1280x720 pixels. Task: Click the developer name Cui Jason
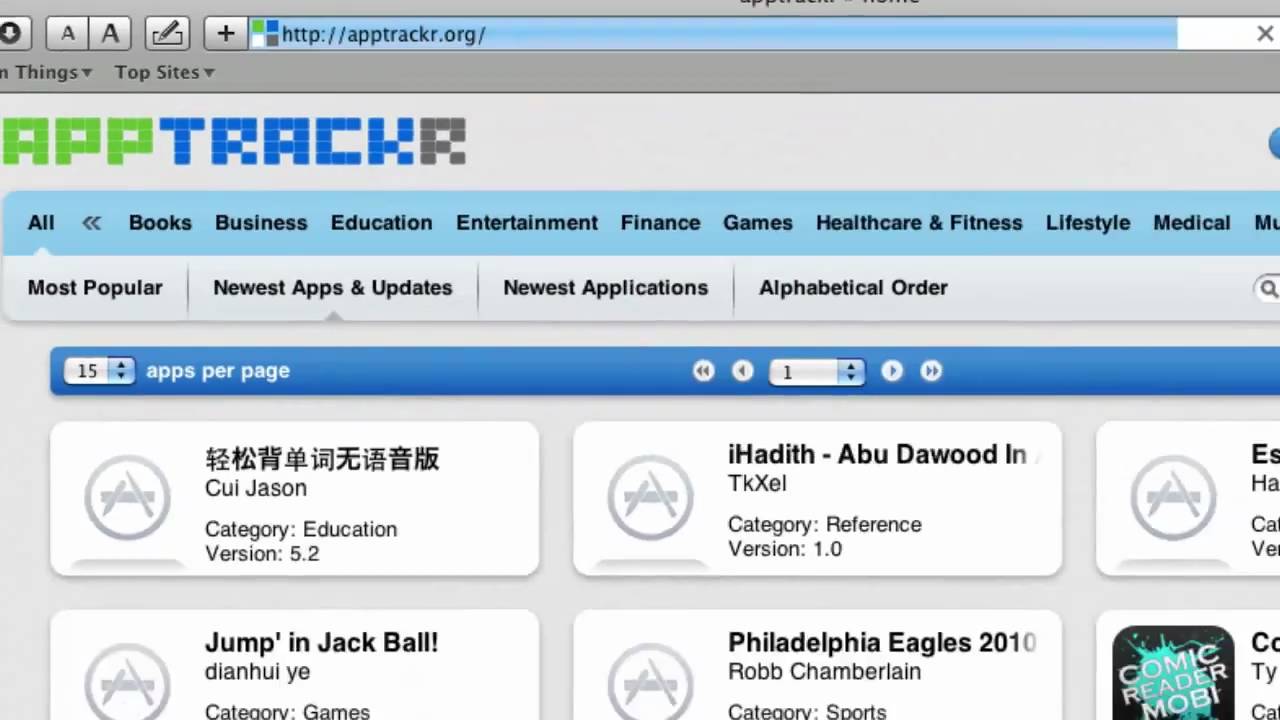pos(256,488)
